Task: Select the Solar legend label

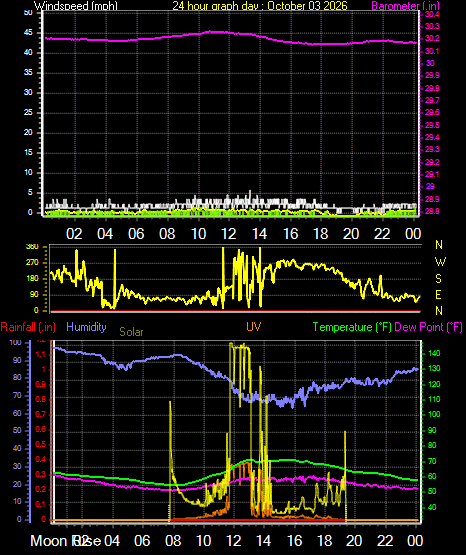Action: (131, 332)
